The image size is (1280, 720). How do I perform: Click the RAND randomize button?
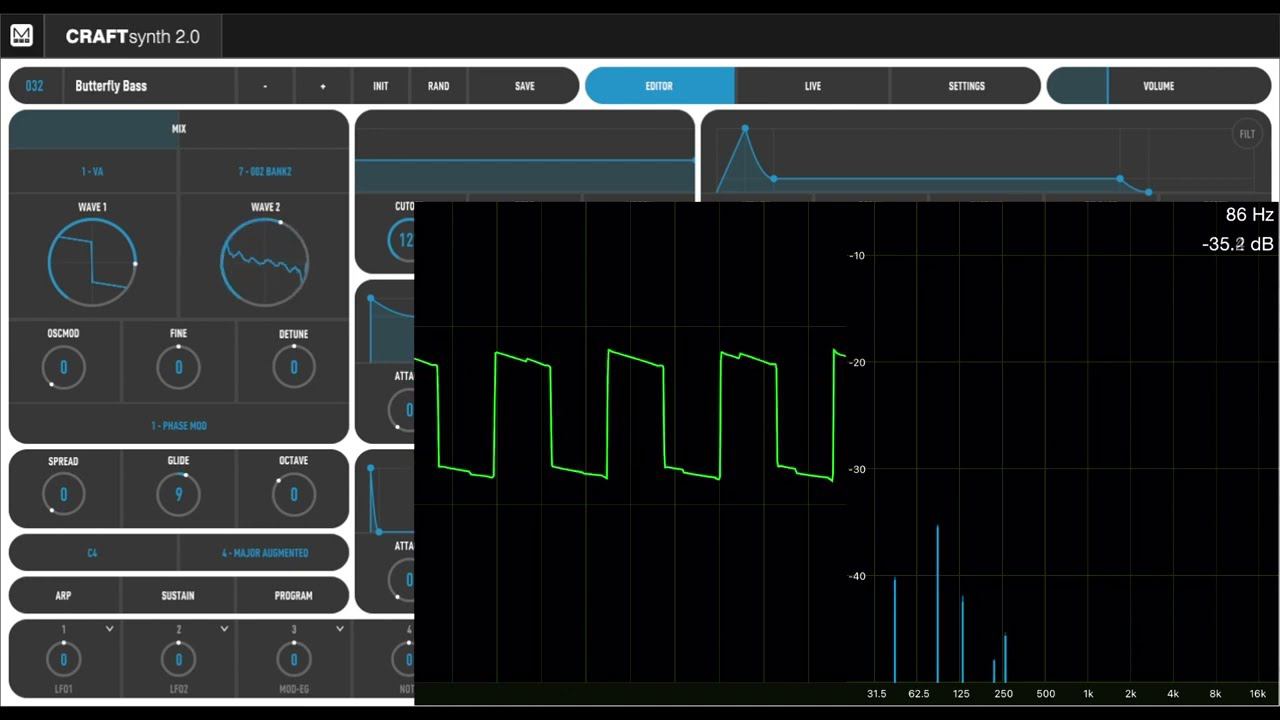tap(438, 86)
